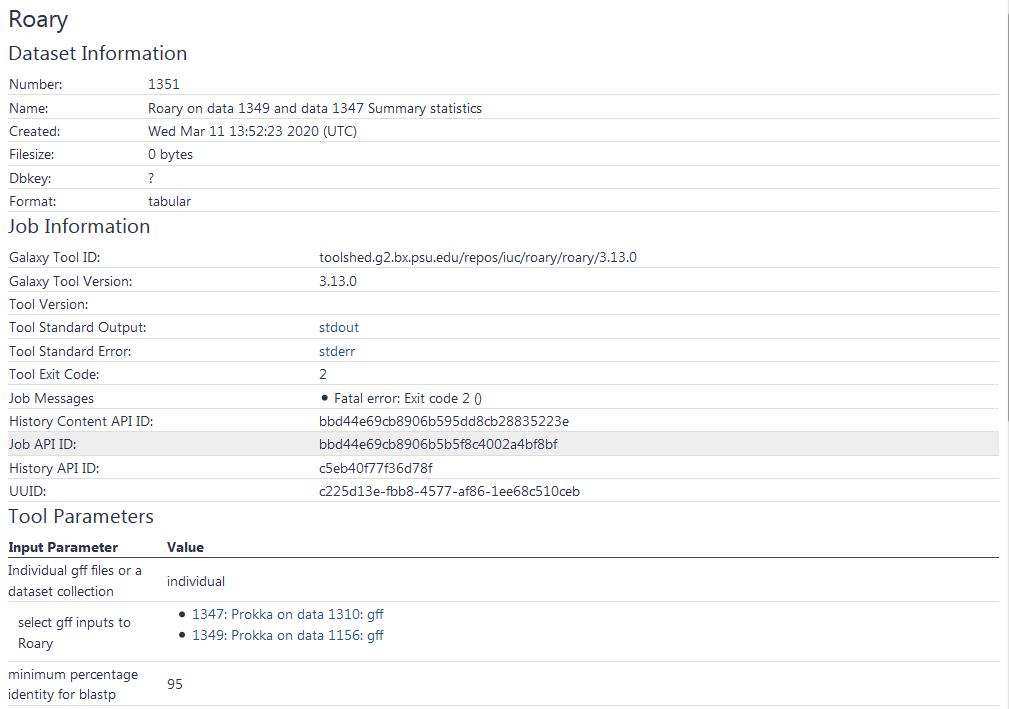The width and height of the screenshot is (1009, 709).
Task: Select the Galaxy Tool ID toolshed path
Action: [x=477, y=257]
